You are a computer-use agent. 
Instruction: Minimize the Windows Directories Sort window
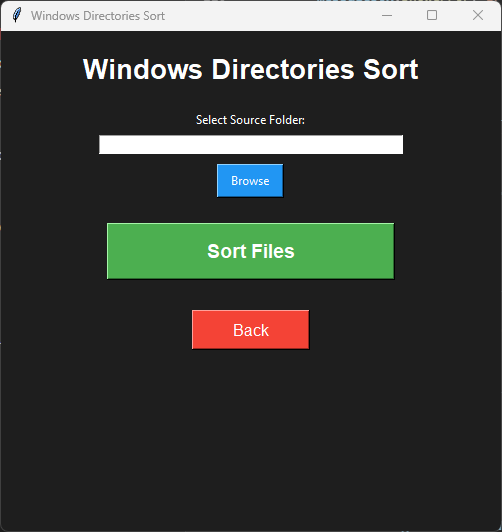tap(387, 15)
